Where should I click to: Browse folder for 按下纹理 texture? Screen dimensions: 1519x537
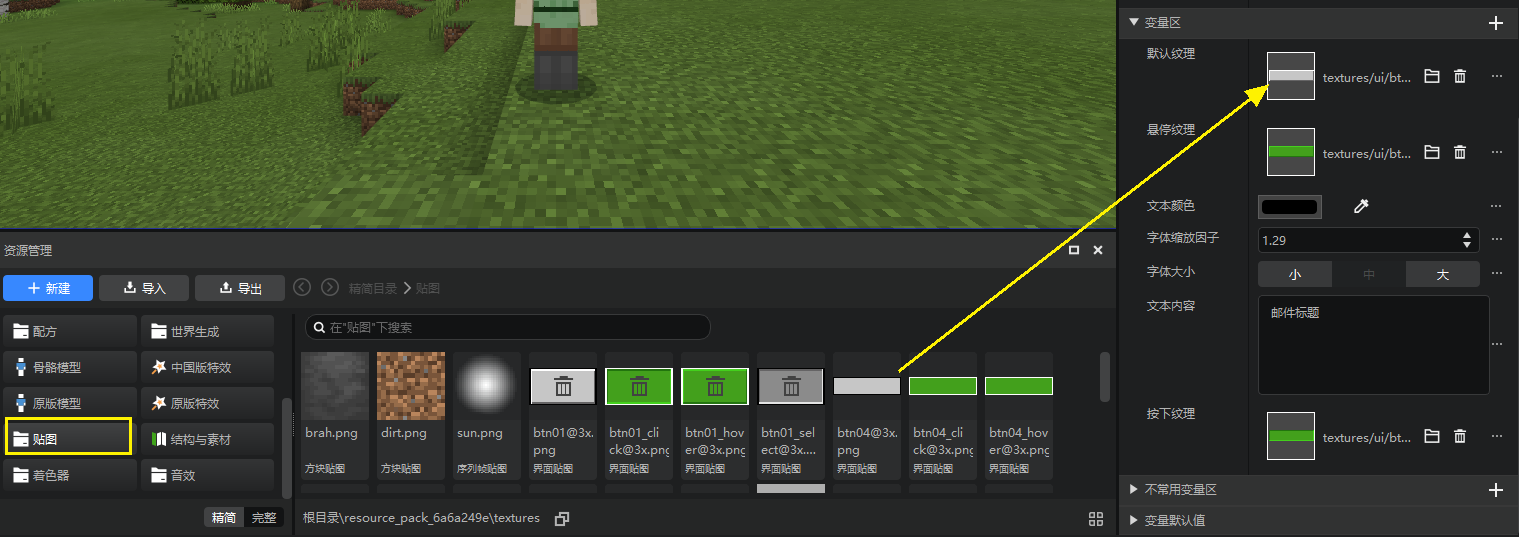click(x=1432, y=436)
